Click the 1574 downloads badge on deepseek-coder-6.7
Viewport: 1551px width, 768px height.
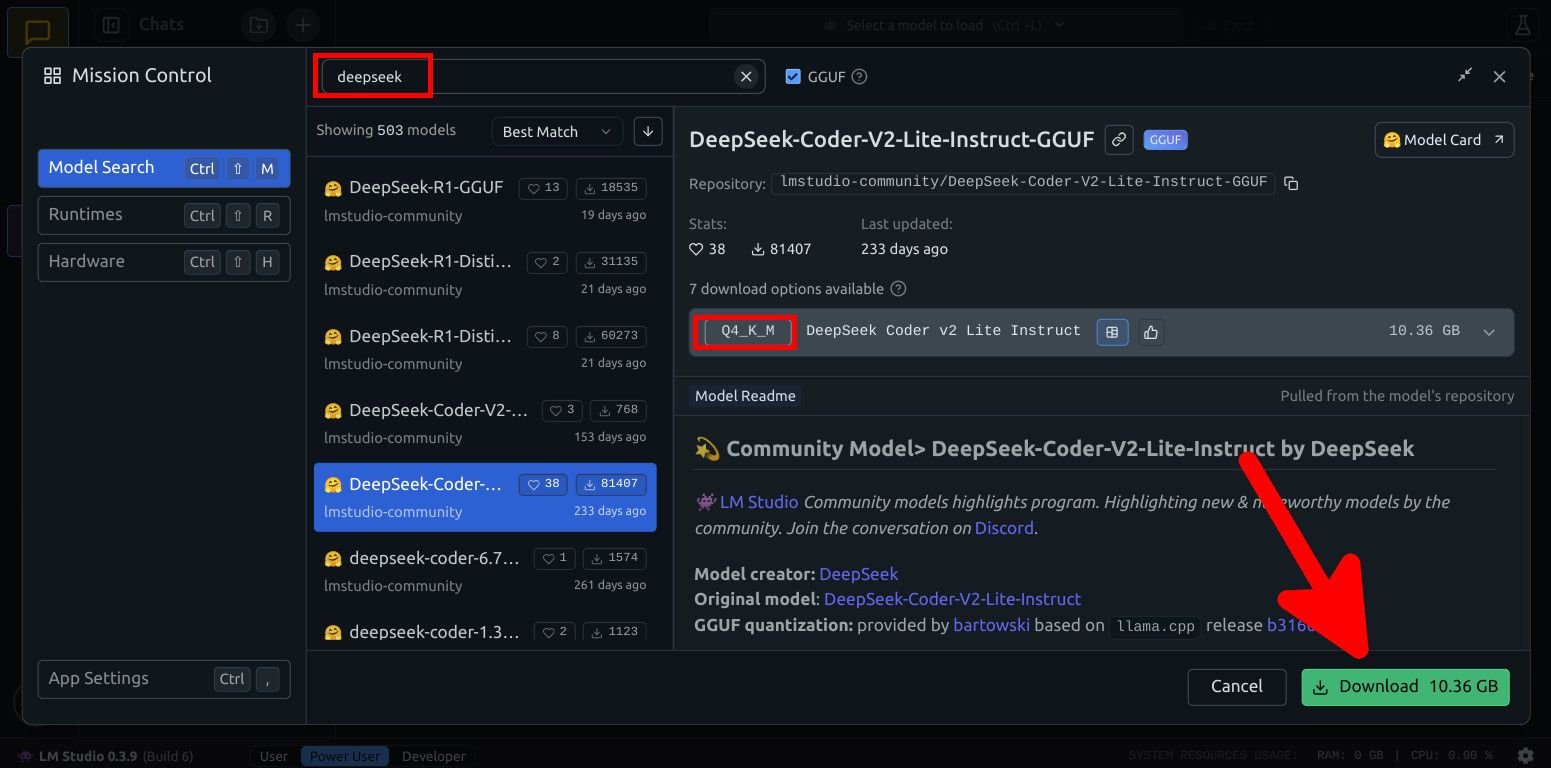pos(614,558)
